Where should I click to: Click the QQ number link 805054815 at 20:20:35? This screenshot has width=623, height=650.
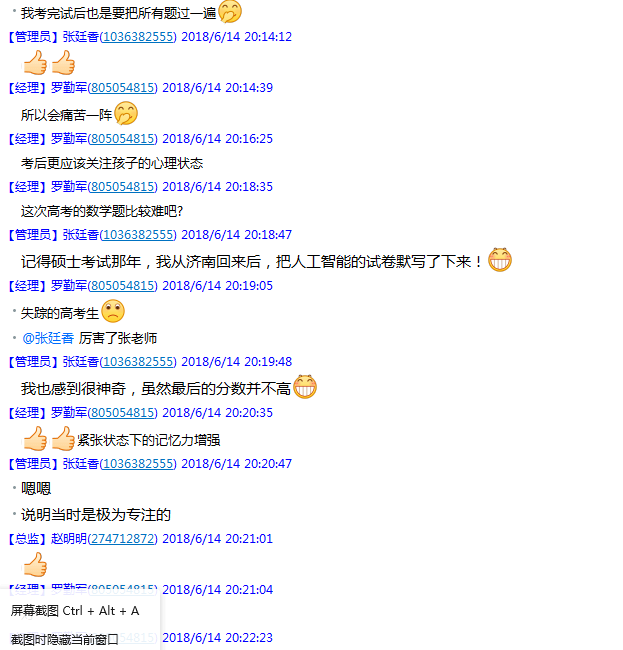[122, 412]
